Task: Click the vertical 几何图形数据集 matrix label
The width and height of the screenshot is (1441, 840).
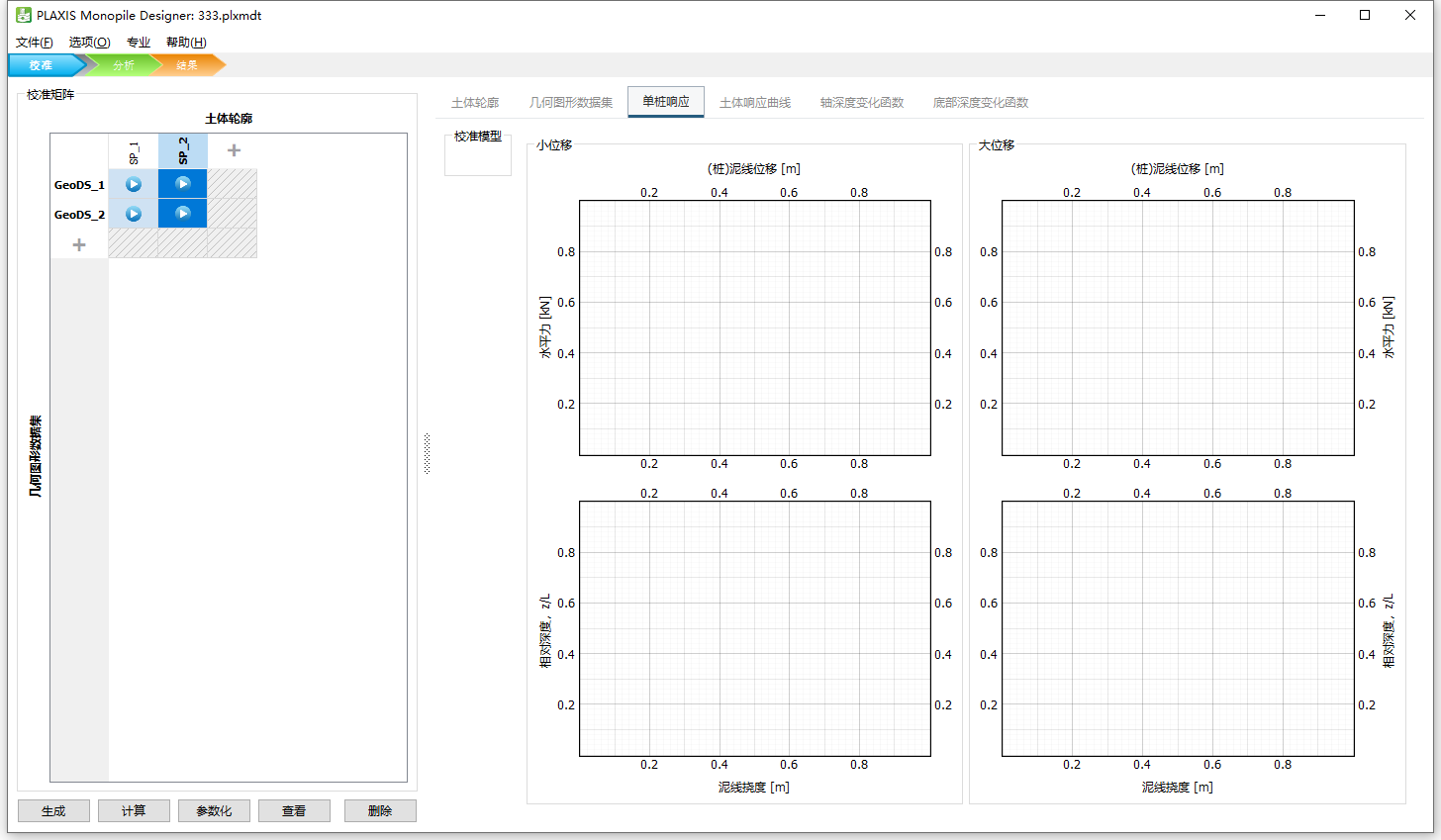Action: click(36, 455)
